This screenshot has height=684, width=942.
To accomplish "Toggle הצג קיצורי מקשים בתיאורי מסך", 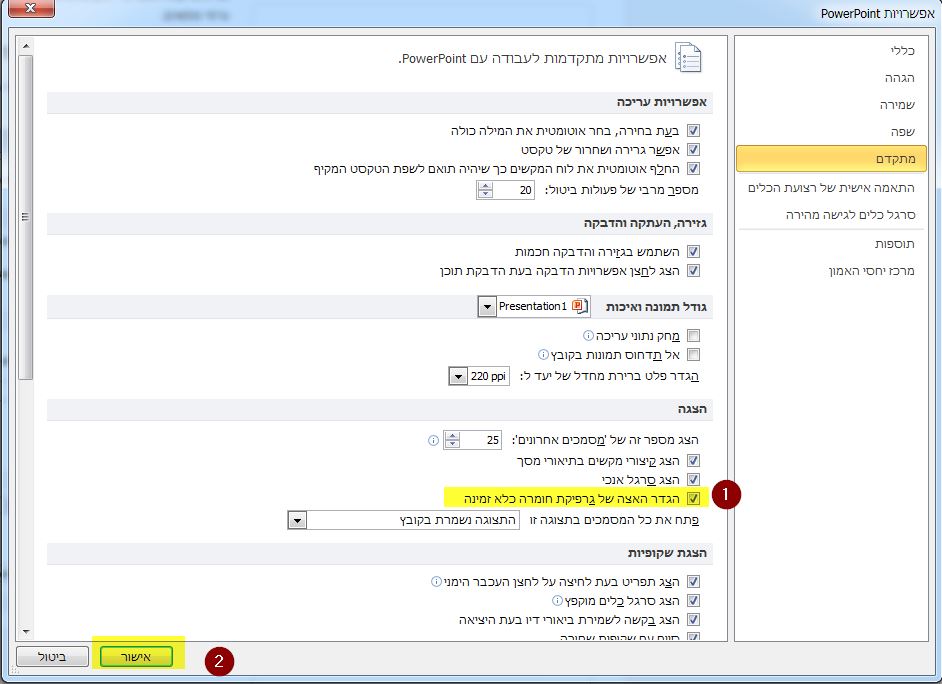I will coord(694,460).
